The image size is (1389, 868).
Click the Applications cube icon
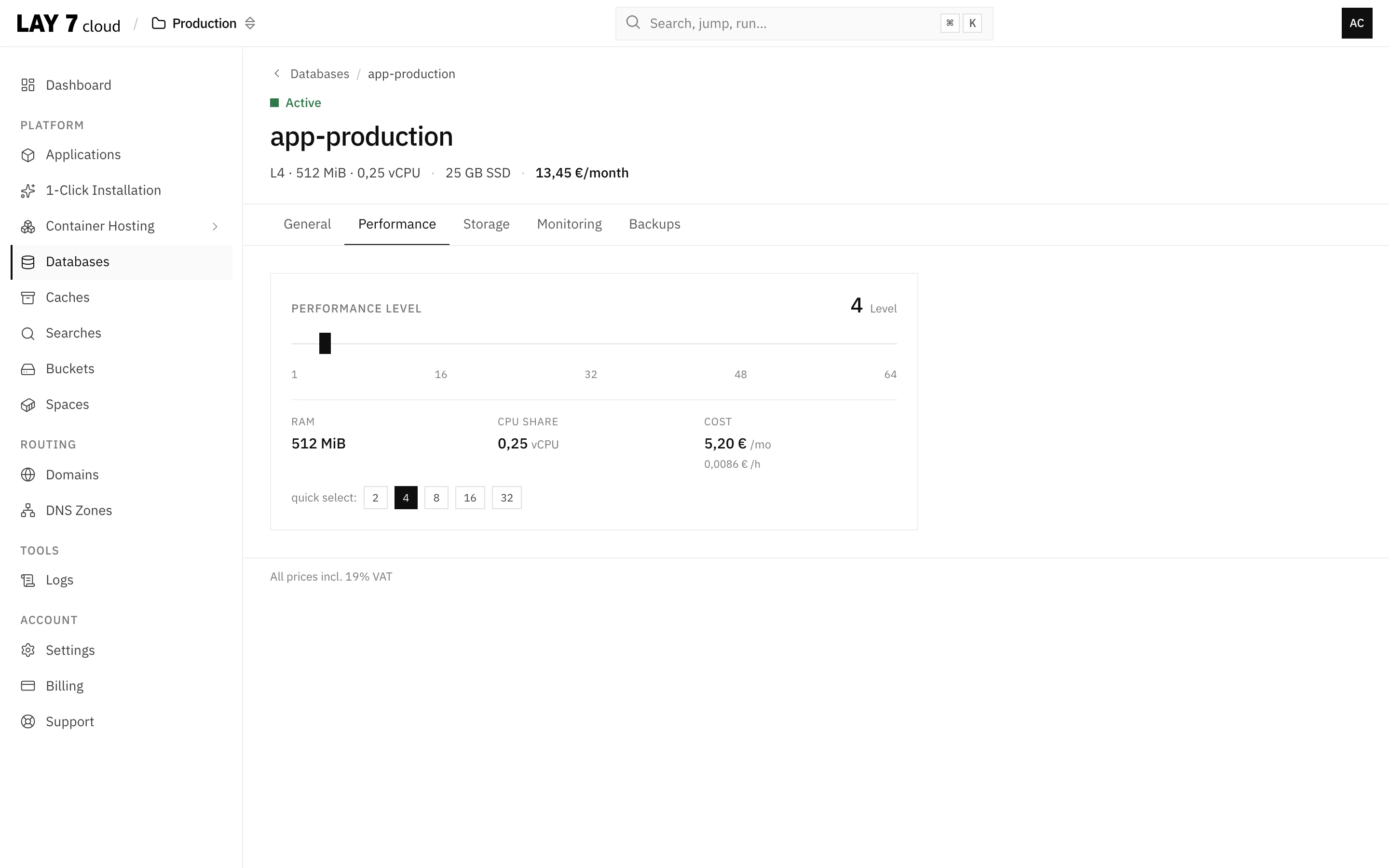coord(27,155)
